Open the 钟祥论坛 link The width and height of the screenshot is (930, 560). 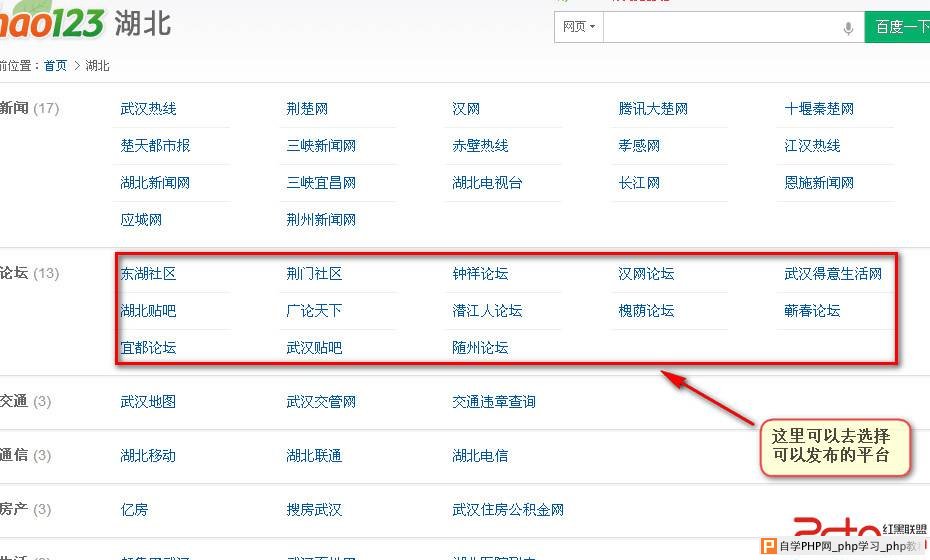[480, 273]
